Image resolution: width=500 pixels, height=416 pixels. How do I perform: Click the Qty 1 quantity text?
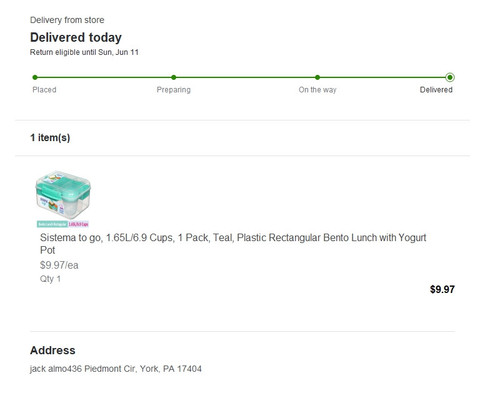[50, 279]
